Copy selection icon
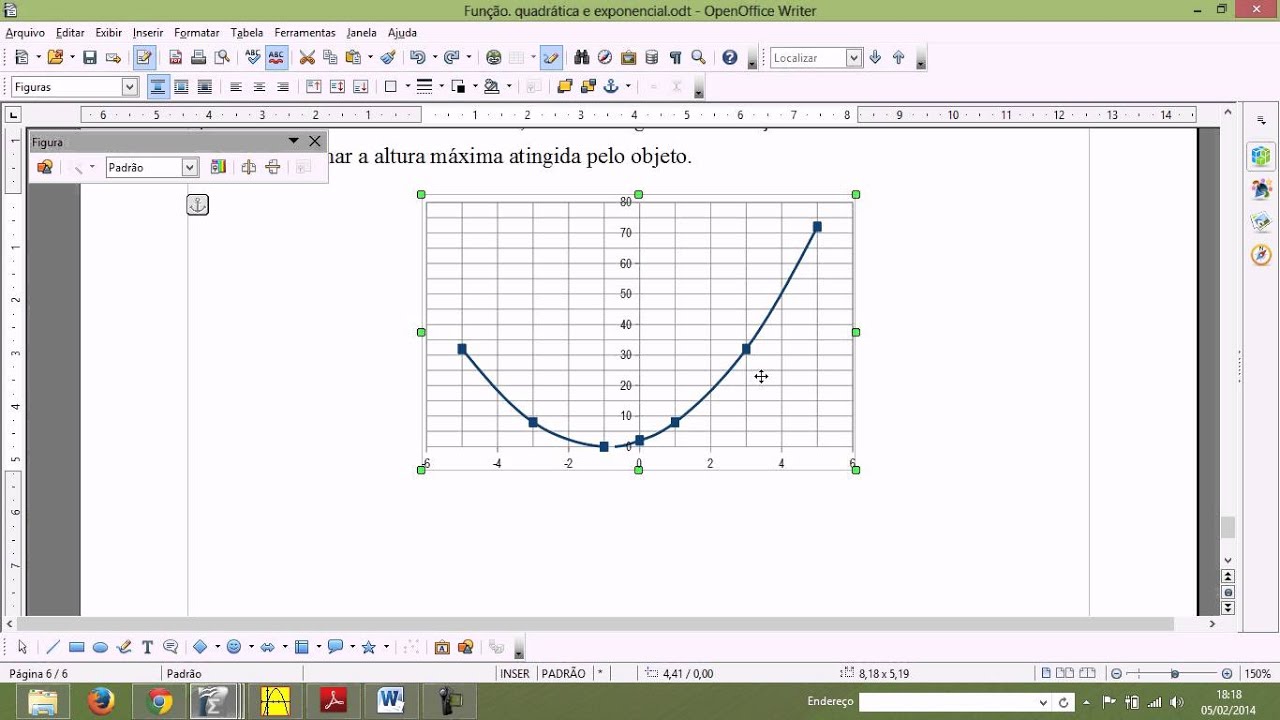 pyautogui.click(x=330, y=58)
